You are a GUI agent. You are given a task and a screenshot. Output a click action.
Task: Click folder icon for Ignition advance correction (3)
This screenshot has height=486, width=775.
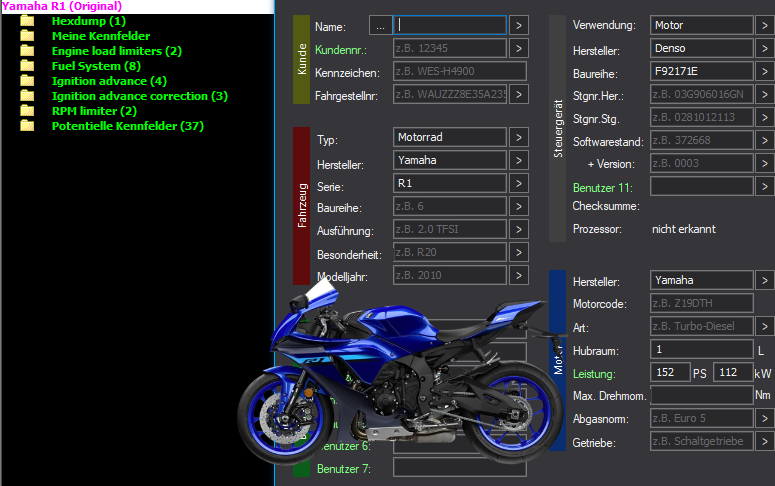point(27,96)
